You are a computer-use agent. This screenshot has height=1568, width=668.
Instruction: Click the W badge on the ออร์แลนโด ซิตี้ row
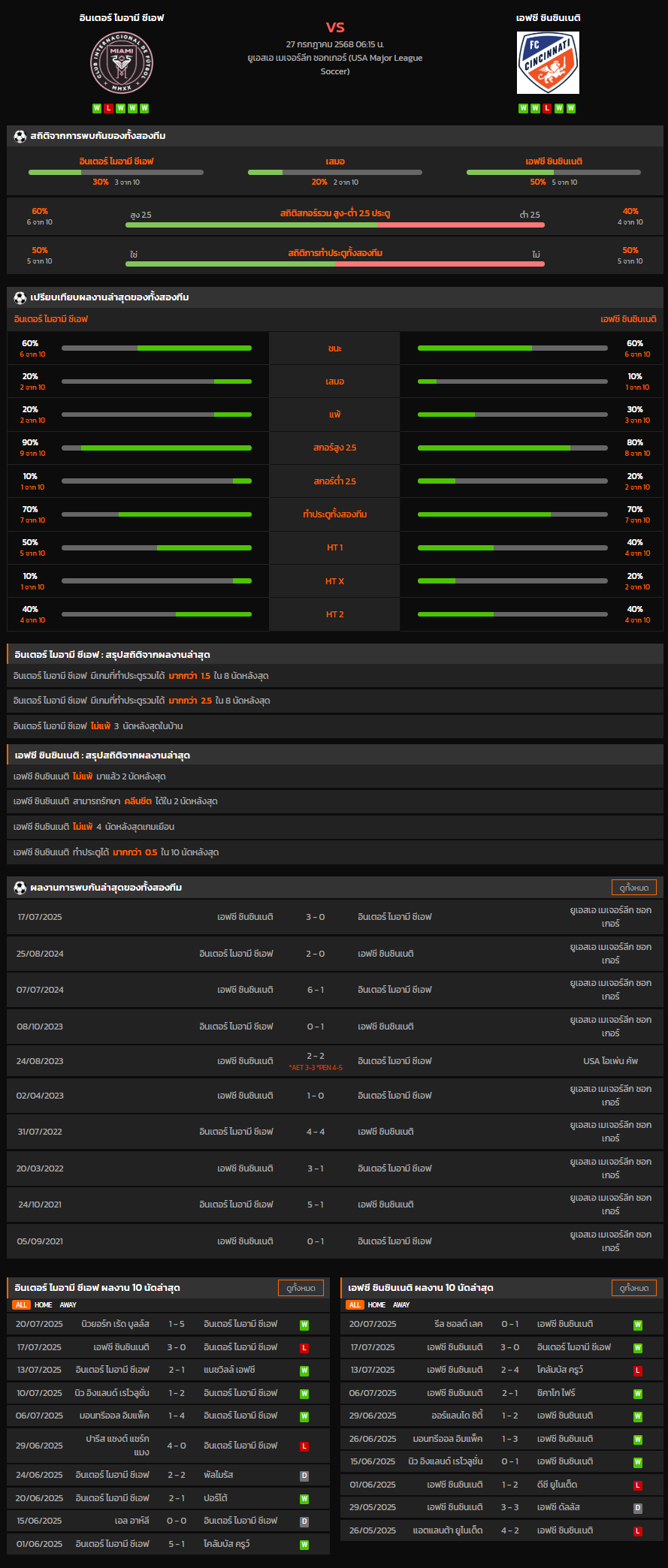click(x=638, y=1416)
